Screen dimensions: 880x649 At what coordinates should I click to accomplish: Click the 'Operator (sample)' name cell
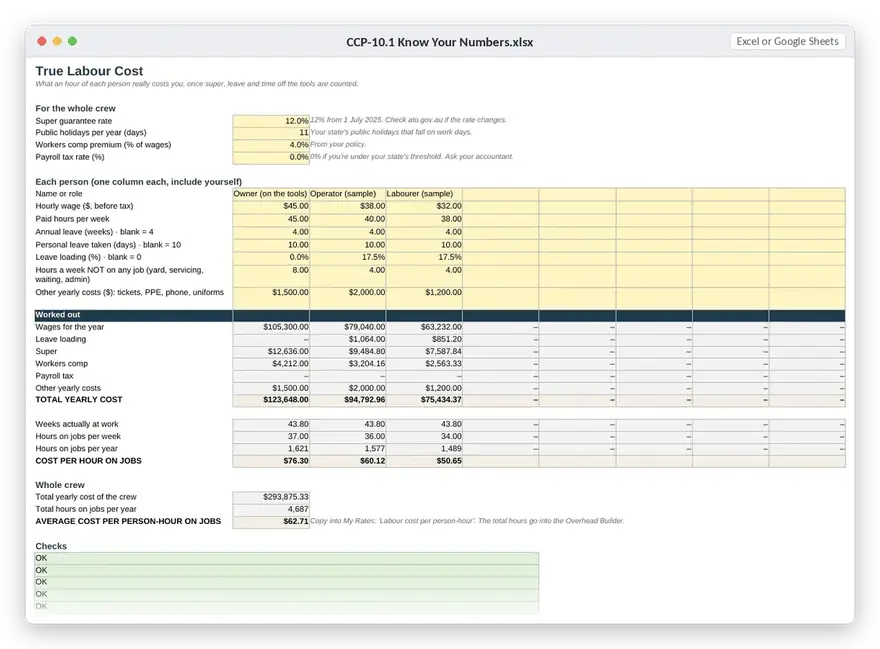pyautogui.click(x=347, y=194)
